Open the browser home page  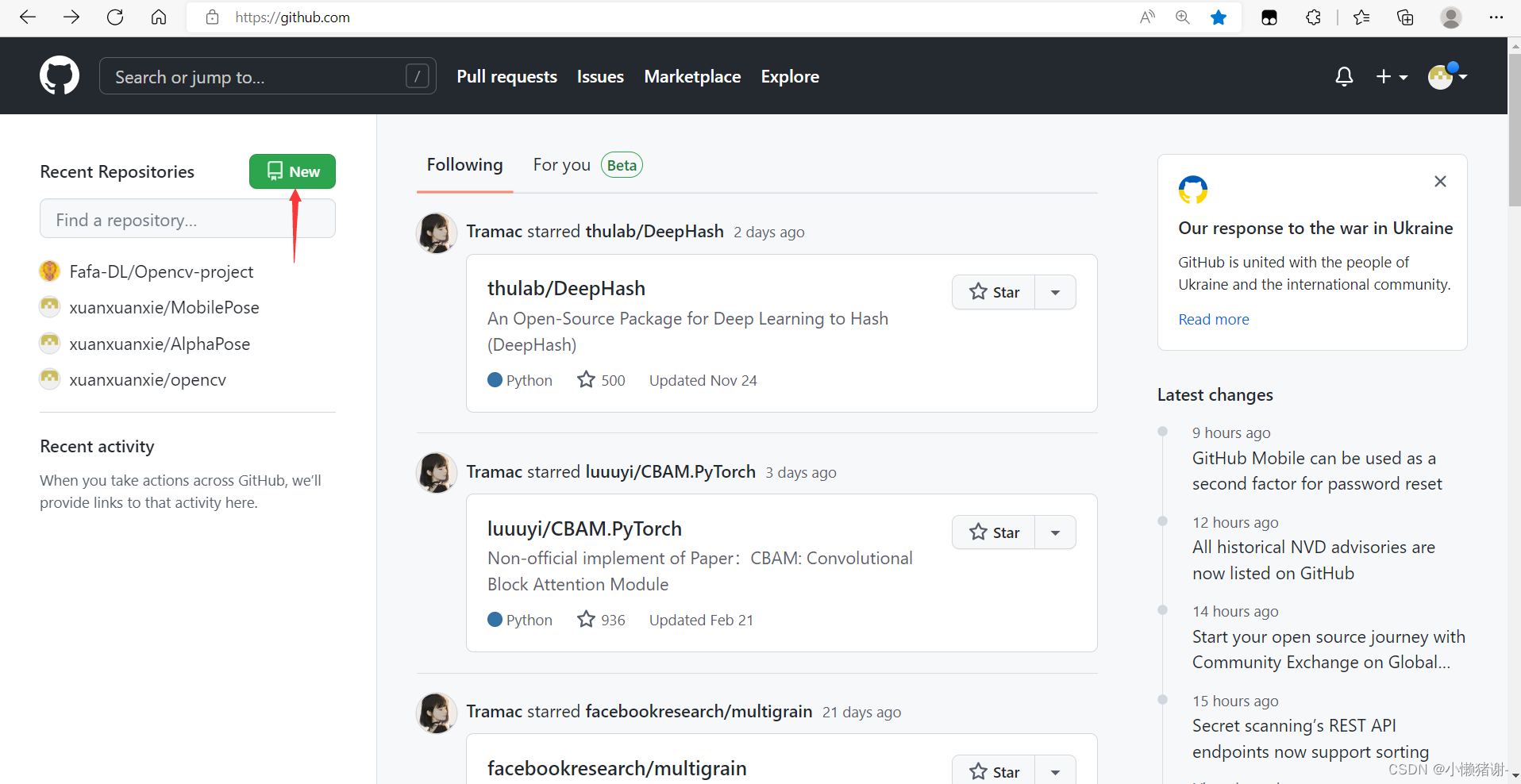[x=159, y=17]
